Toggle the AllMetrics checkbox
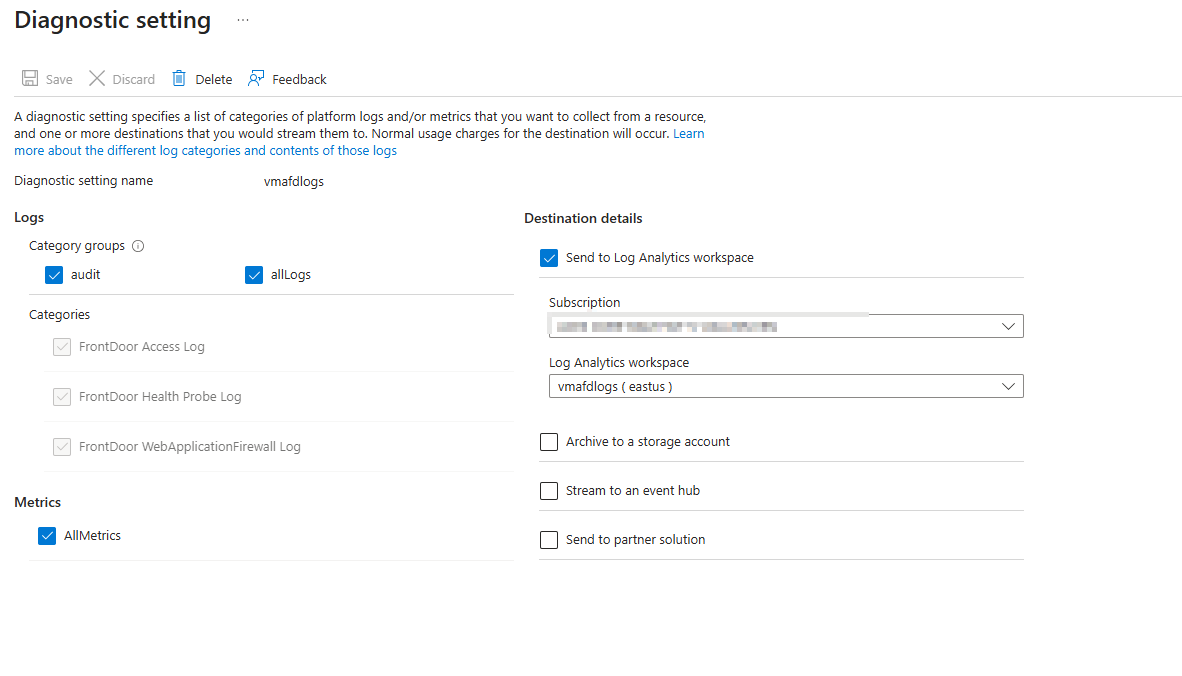Viewport: 1182px width, 676px height. [x=47, y=536]
